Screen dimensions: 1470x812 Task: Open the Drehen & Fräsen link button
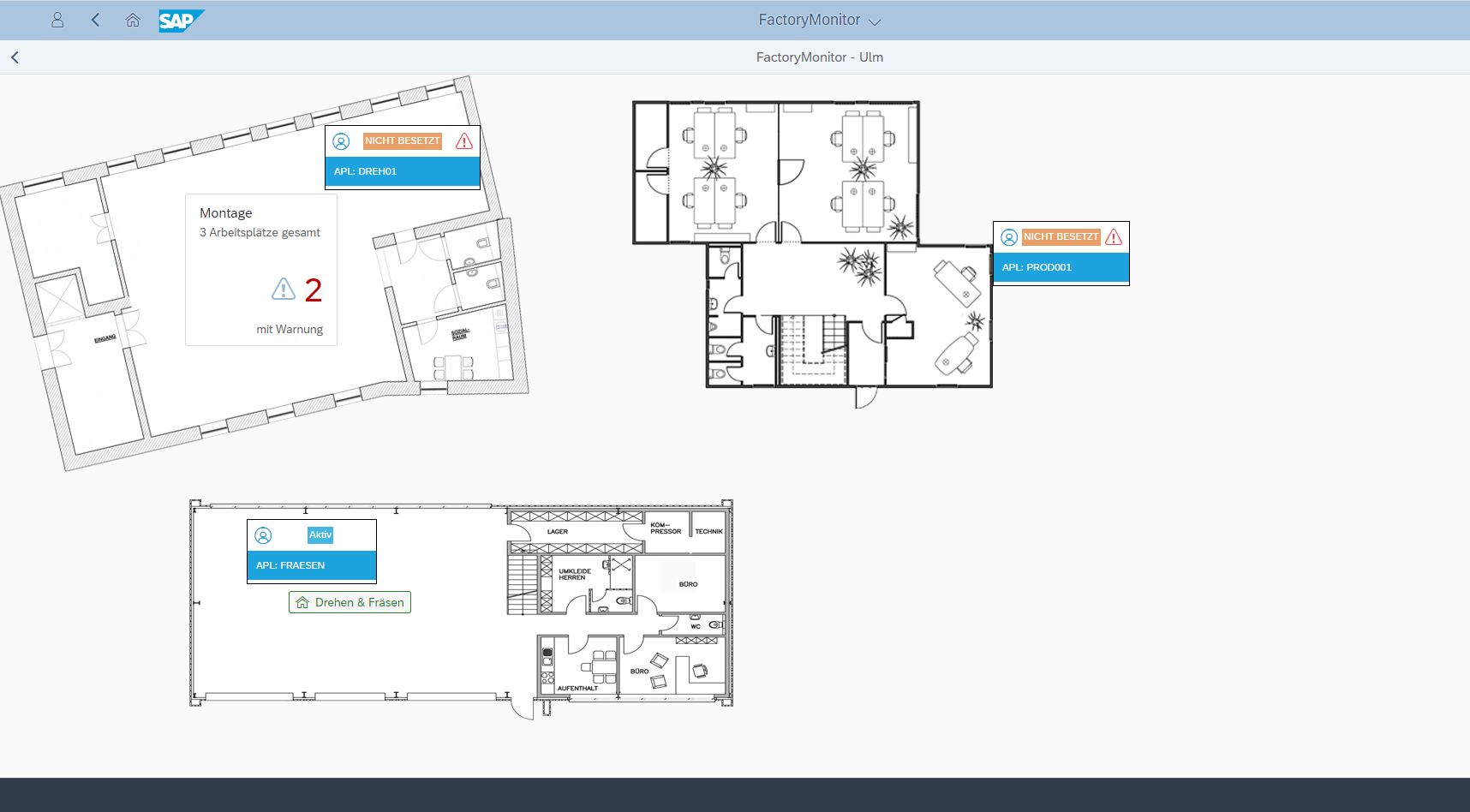point(350,602)
